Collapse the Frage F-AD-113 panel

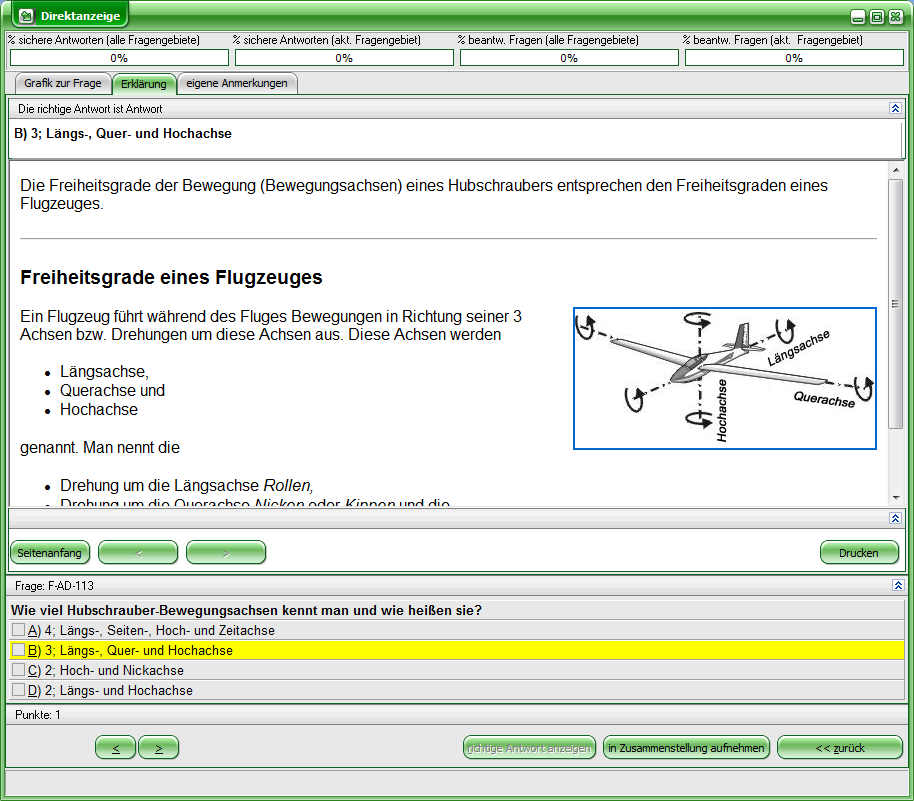click(898, 585)
